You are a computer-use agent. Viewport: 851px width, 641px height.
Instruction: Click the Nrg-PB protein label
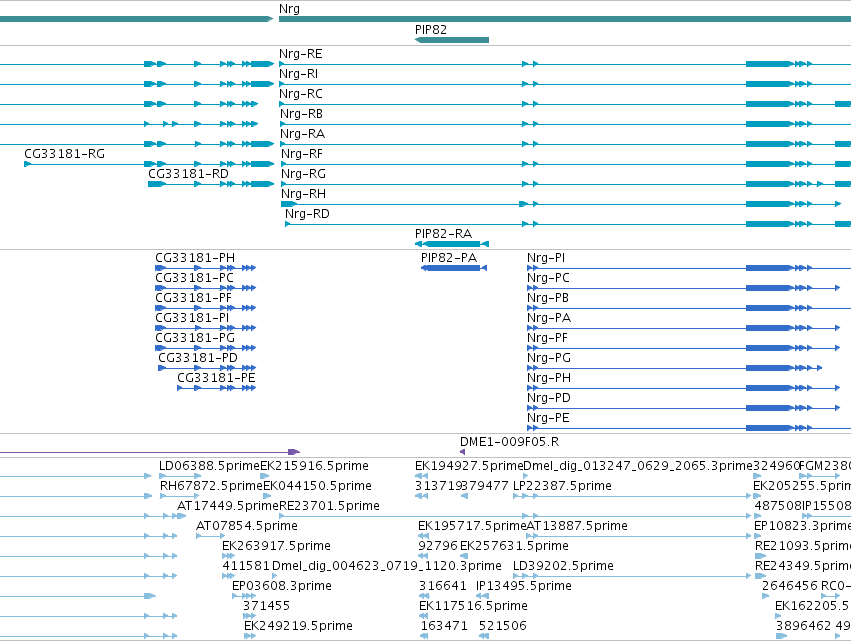click(x=548, y=298)
